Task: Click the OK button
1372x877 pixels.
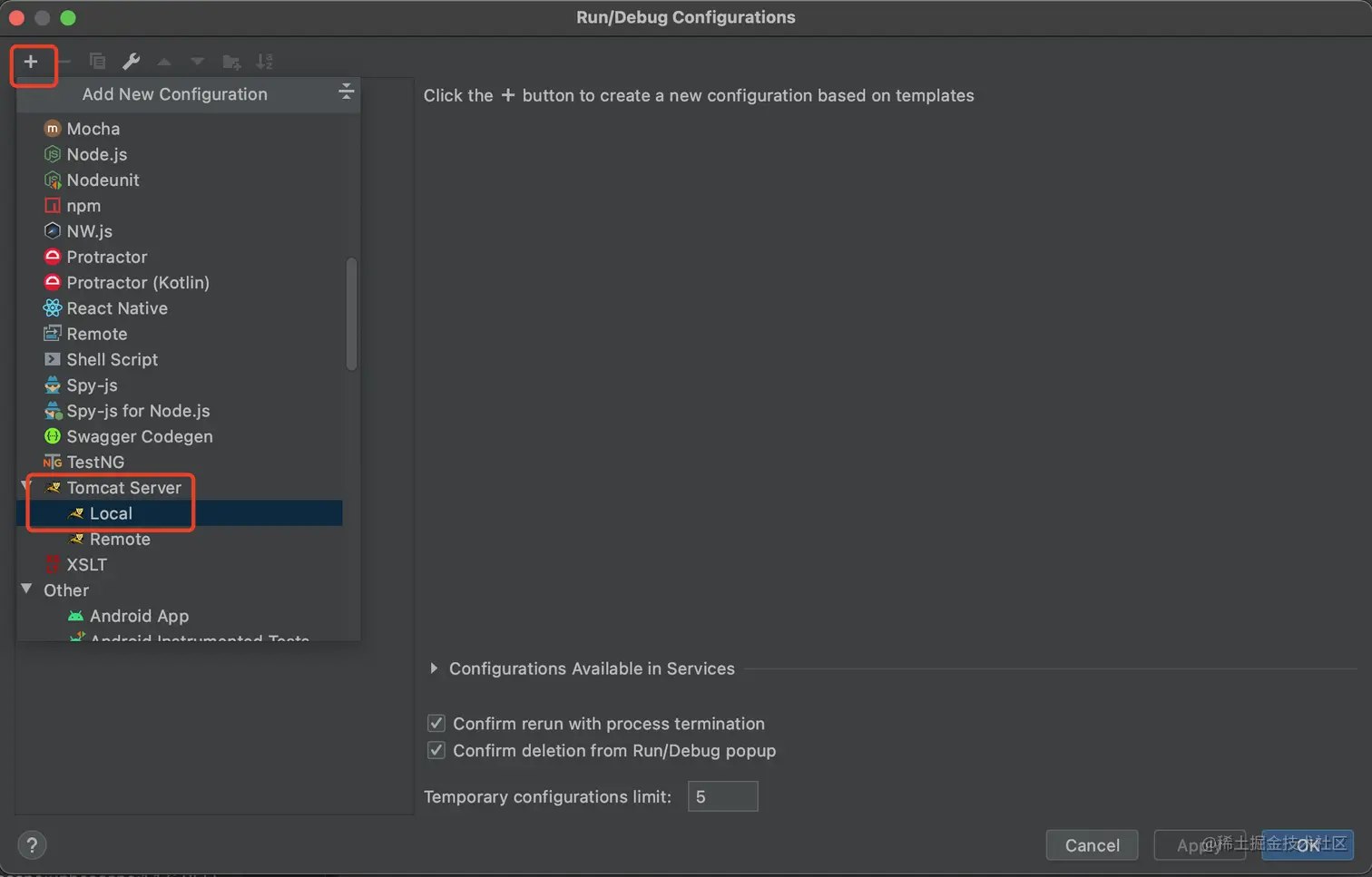Action: tap(1308, 845)
